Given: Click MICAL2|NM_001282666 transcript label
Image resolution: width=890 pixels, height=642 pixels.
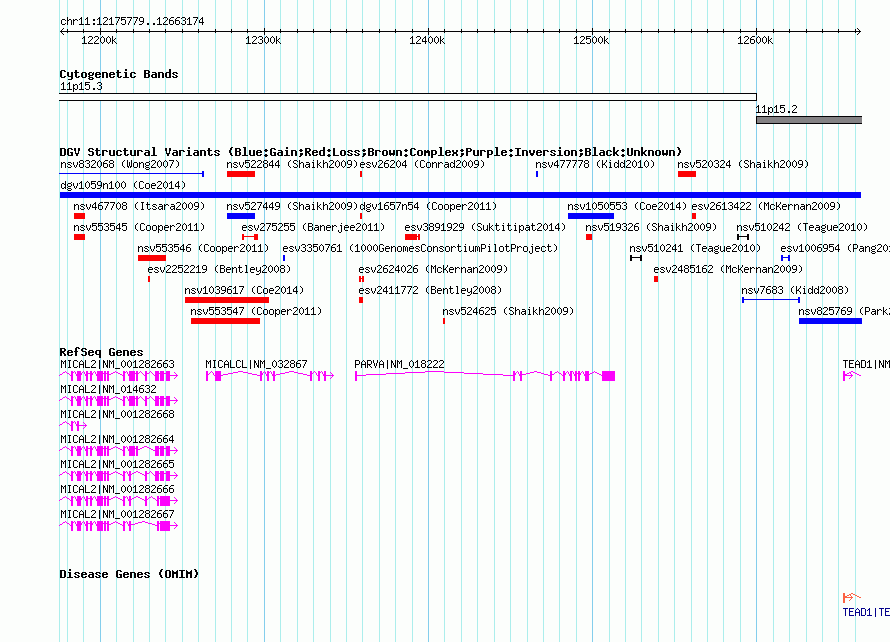Looking at the screenshot, I should [117, 489].
